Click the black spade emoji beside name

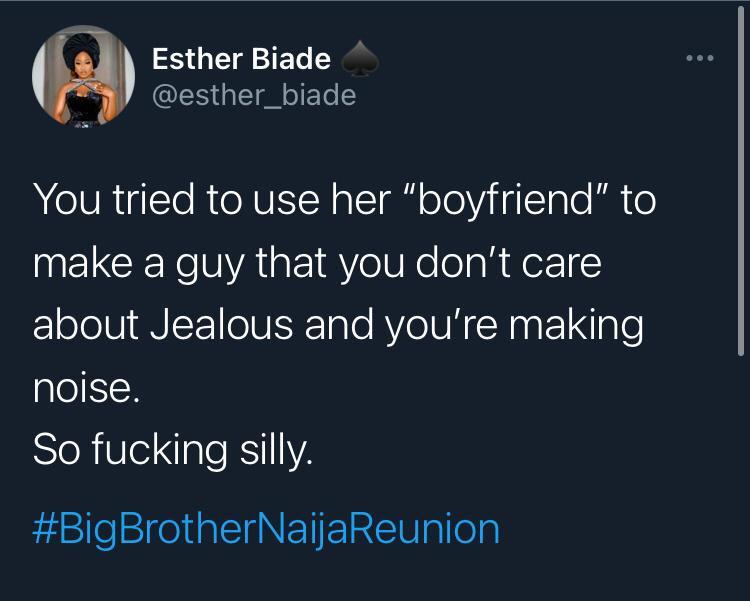pos(360,59)
